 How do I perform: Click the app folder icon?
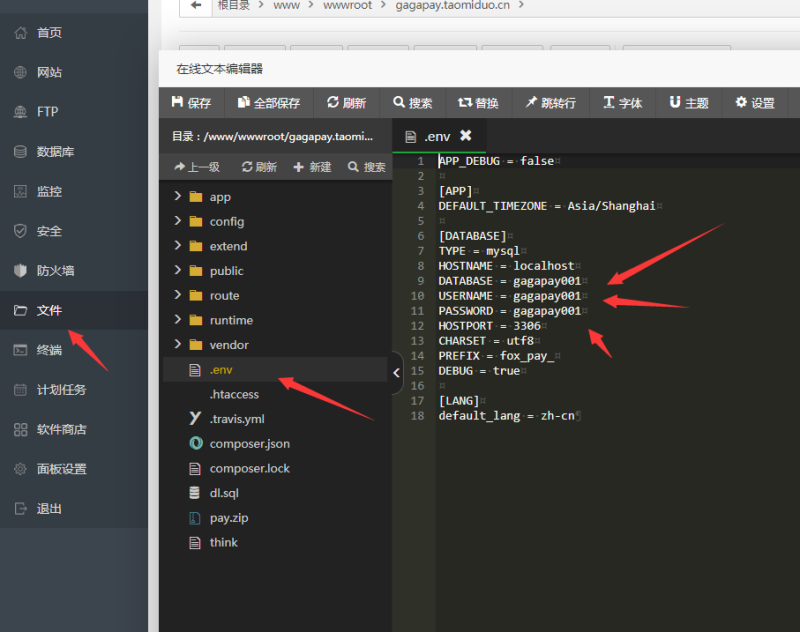pos(196,197)
